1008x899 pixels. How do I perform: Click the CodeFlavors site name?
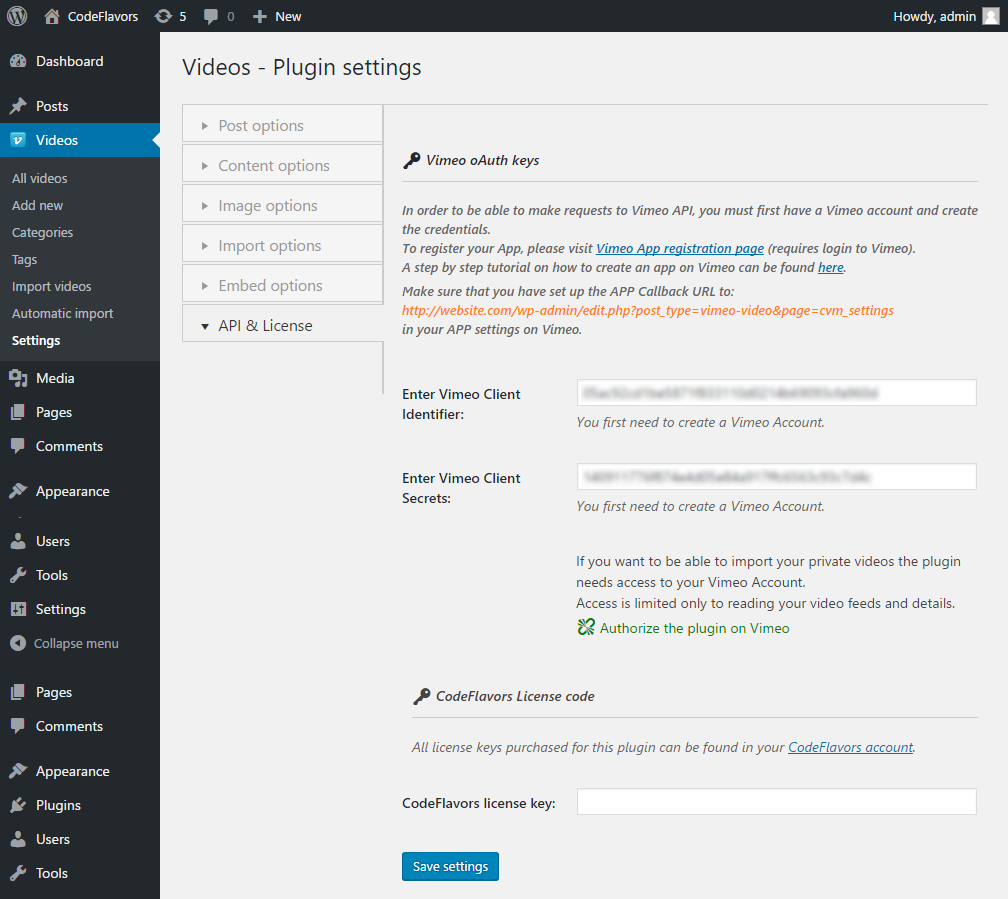(103, 16)
